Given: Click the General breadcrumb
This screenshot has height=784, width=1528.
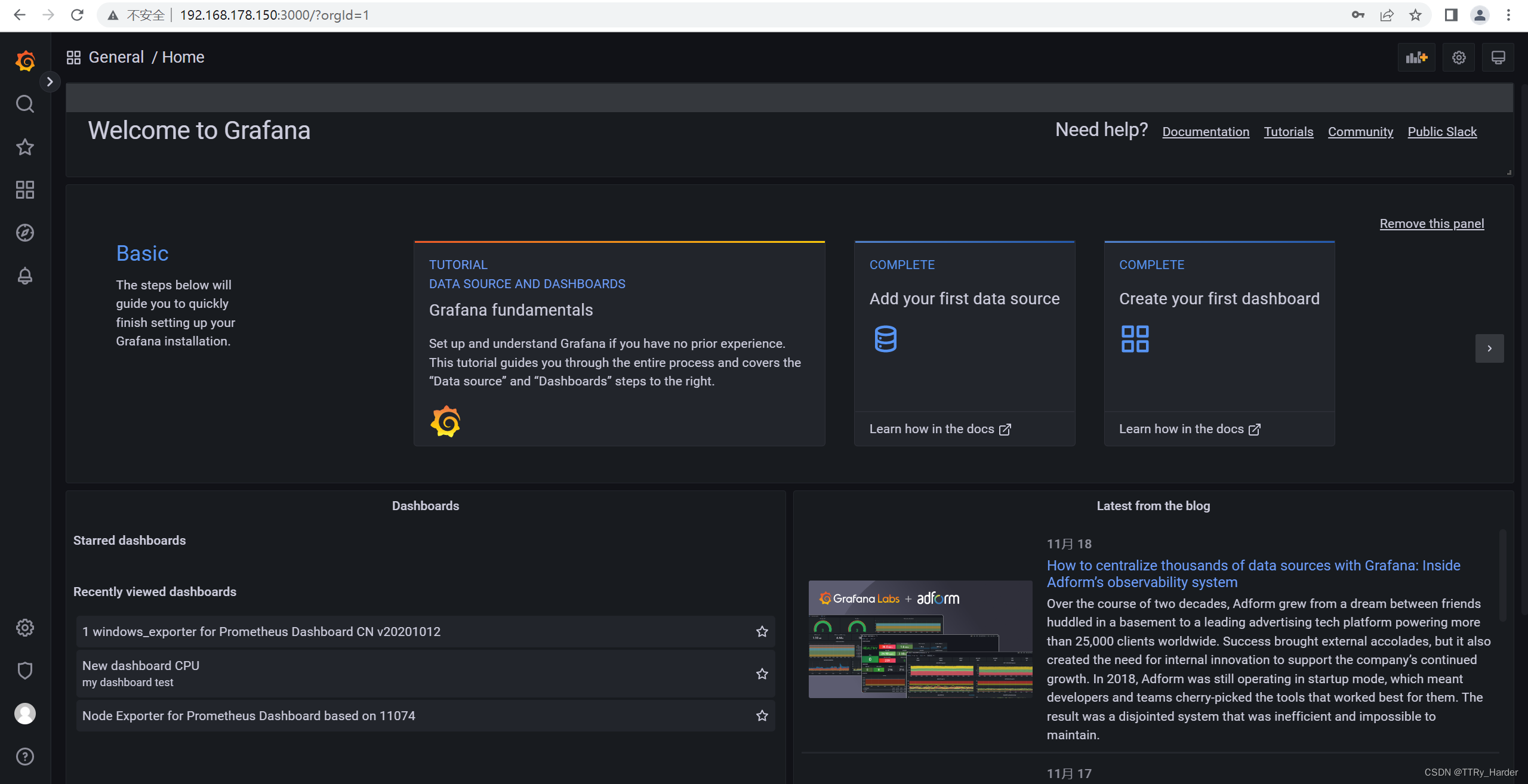Looking at the screenshot, I should (116, 57).
